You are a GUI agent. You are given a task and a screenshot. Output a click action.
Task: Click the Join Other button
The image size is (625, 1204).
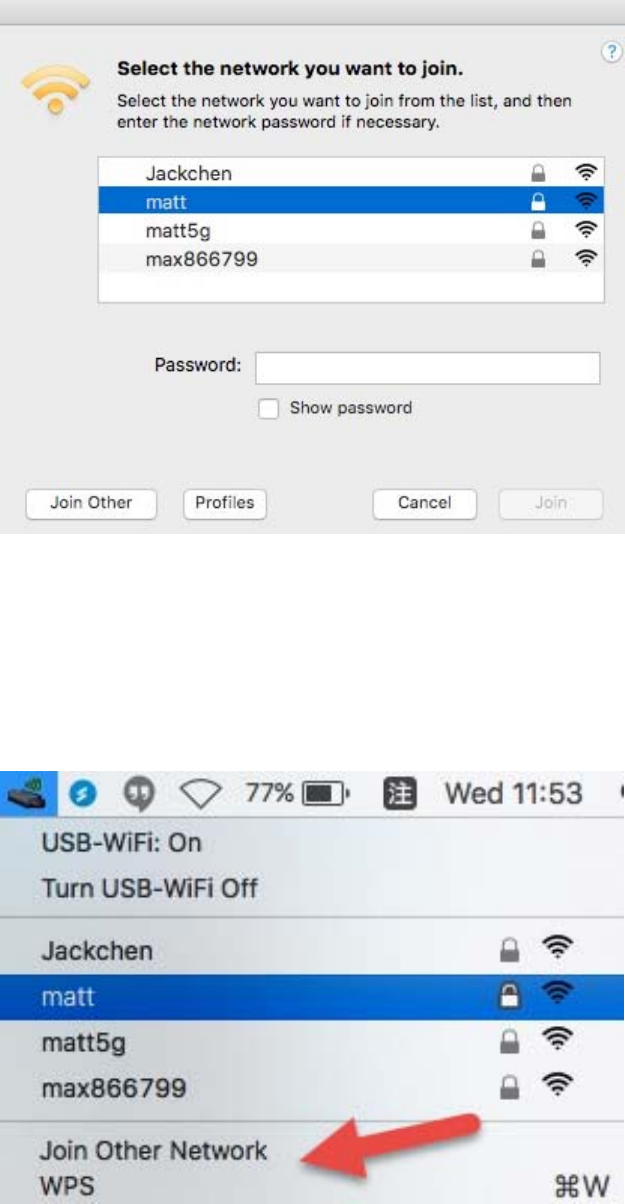click(92, 503)
